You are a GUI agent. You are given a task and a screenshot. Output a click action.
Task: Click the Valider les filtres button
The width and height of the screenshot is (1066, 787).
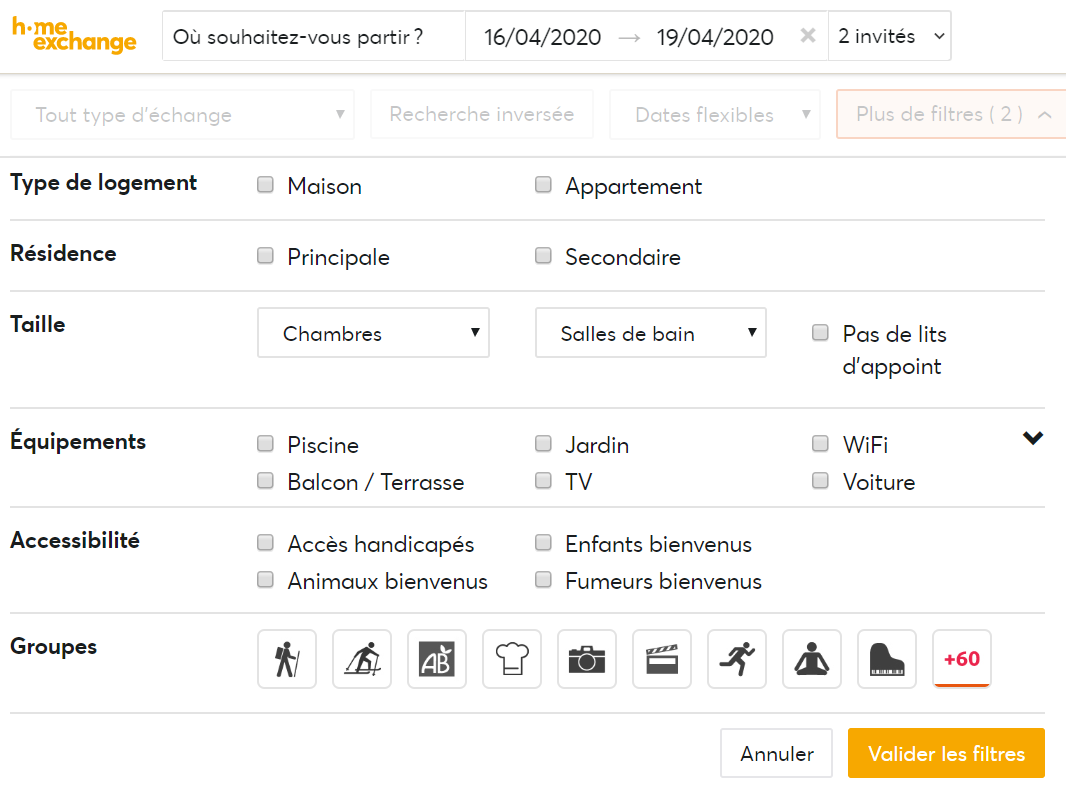click(946, 753)
